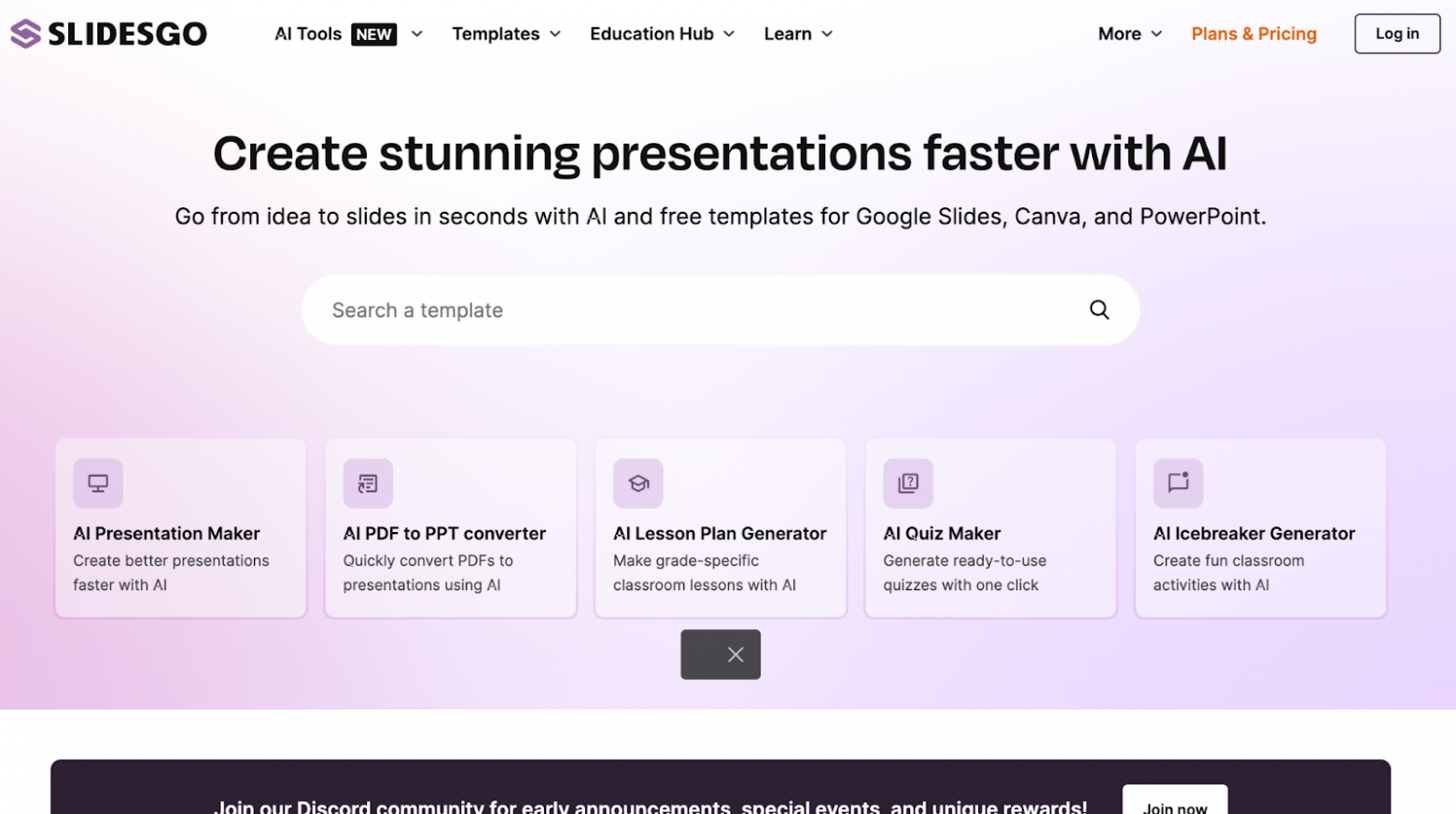This screenshot has width=1456, height=814.
Task: Click the AI Presentation Maker monitor icon
Action: pos(98,483)
